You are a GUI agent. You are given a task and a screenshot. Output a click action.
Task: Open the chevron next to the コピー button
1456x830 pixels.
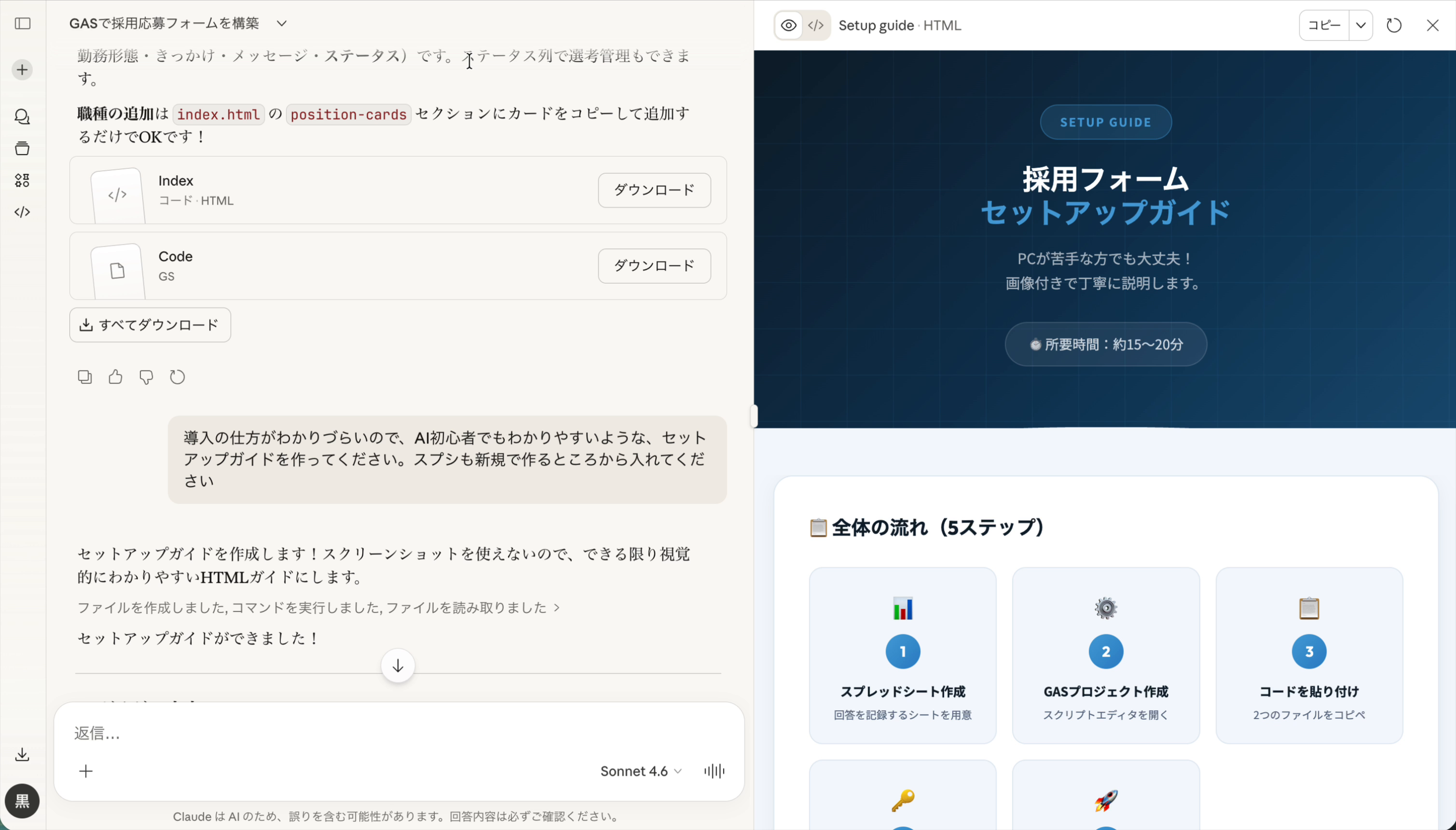point(1361,25)
